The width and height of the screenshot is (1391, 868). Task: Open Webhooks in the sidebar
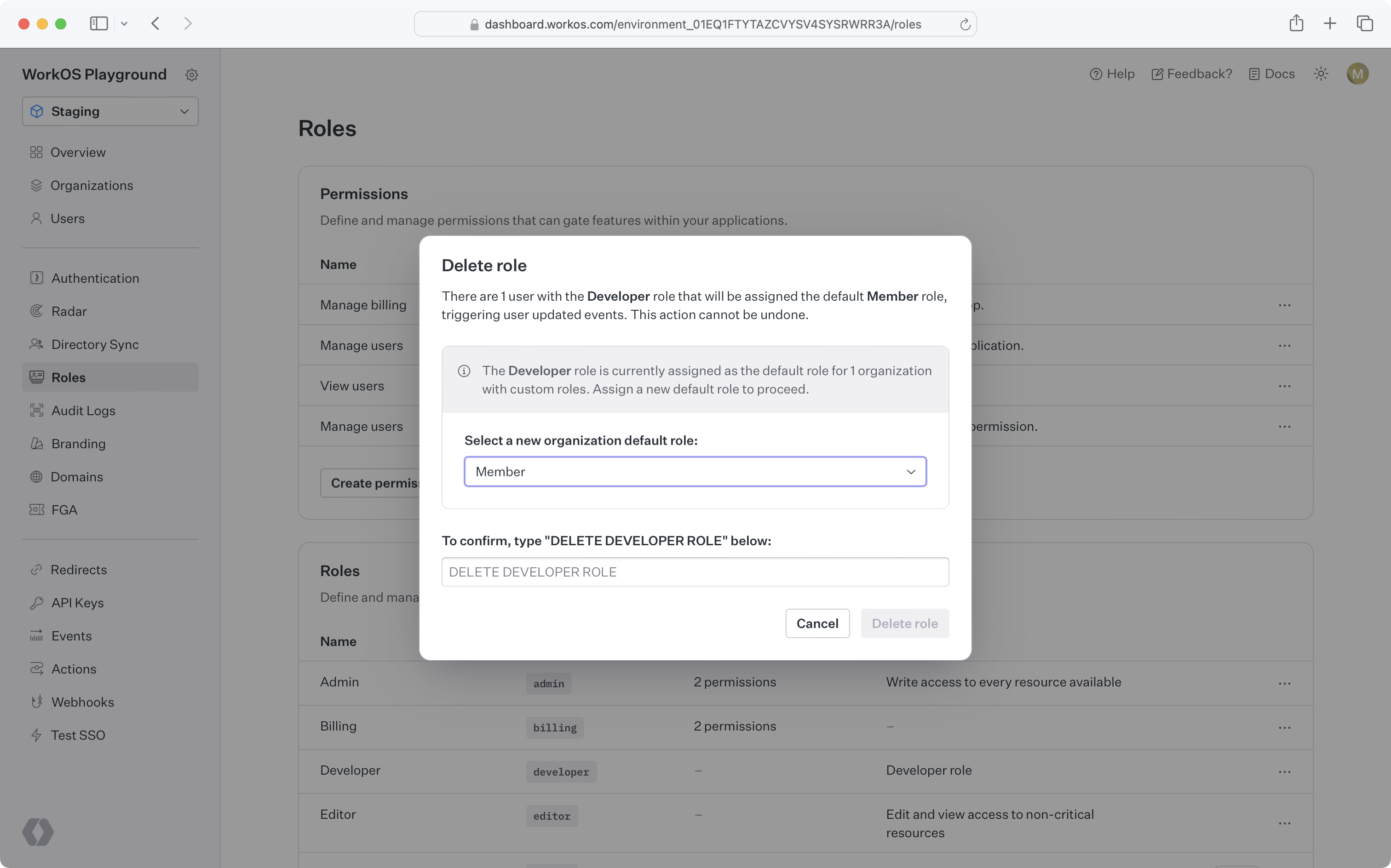[x=110, y=702]
